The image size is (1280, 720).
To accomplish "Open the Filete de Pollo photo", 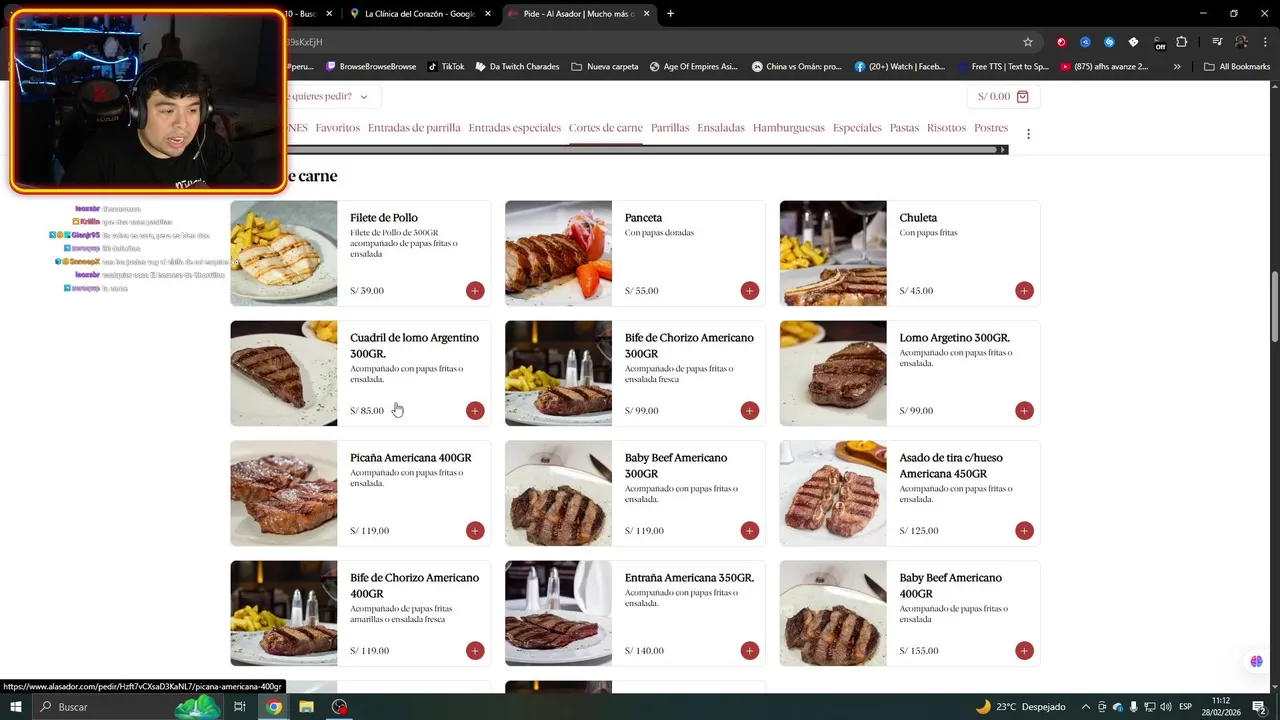I will click(284, 253).
